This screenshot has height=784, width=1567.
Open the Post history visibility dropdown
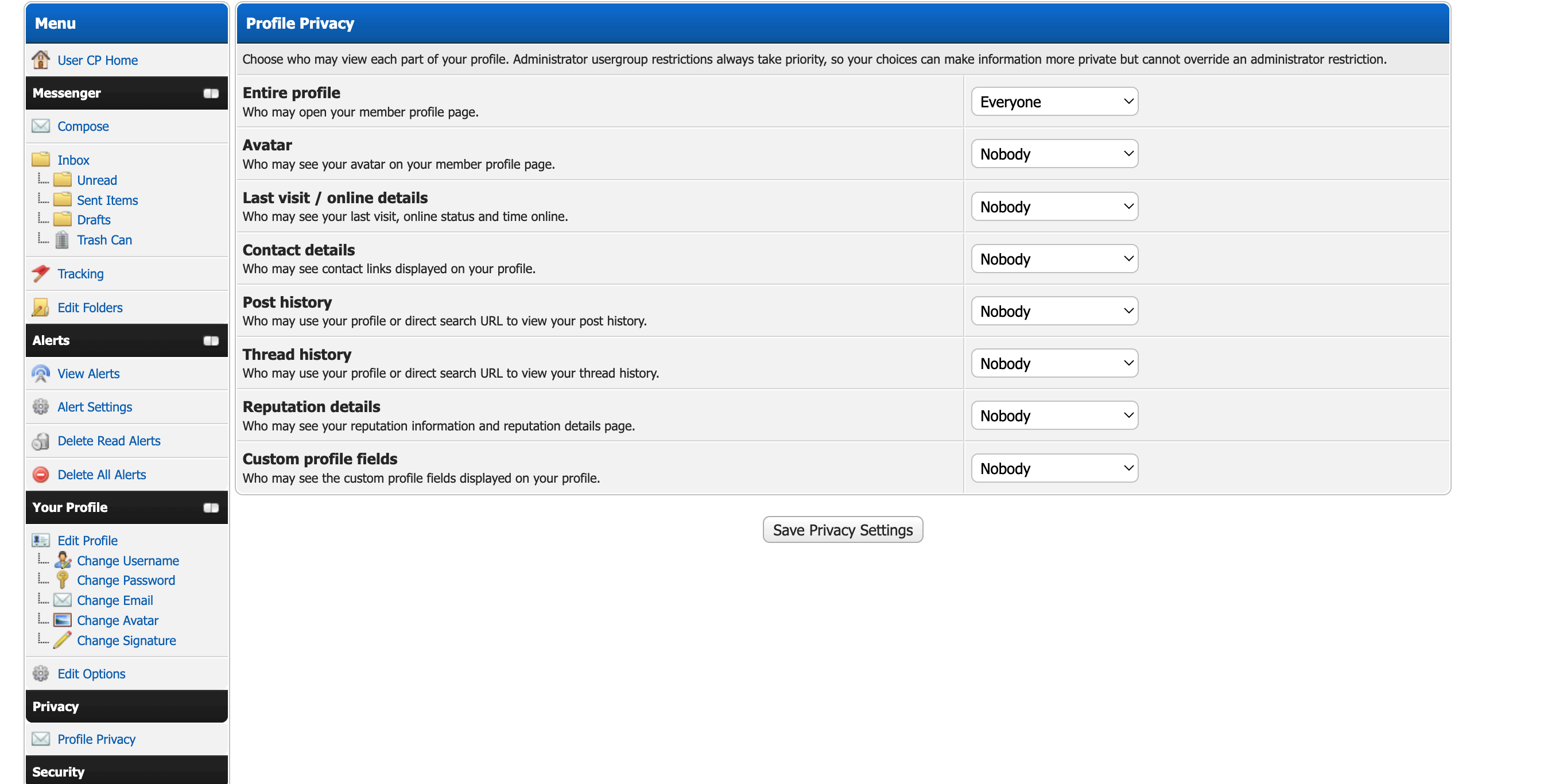[x=1054, y=312]
